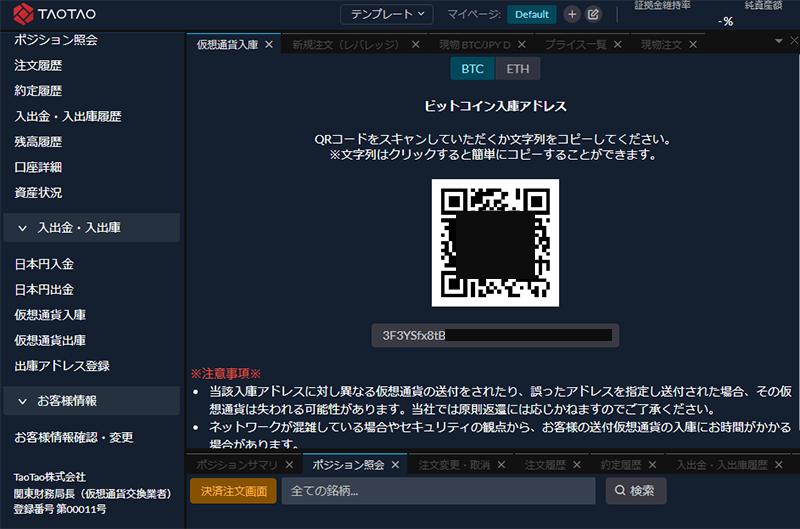This screenshot has height=529, width=800.
Task: Open the テンプレート dropdown
Action: (x=387, y=14)
